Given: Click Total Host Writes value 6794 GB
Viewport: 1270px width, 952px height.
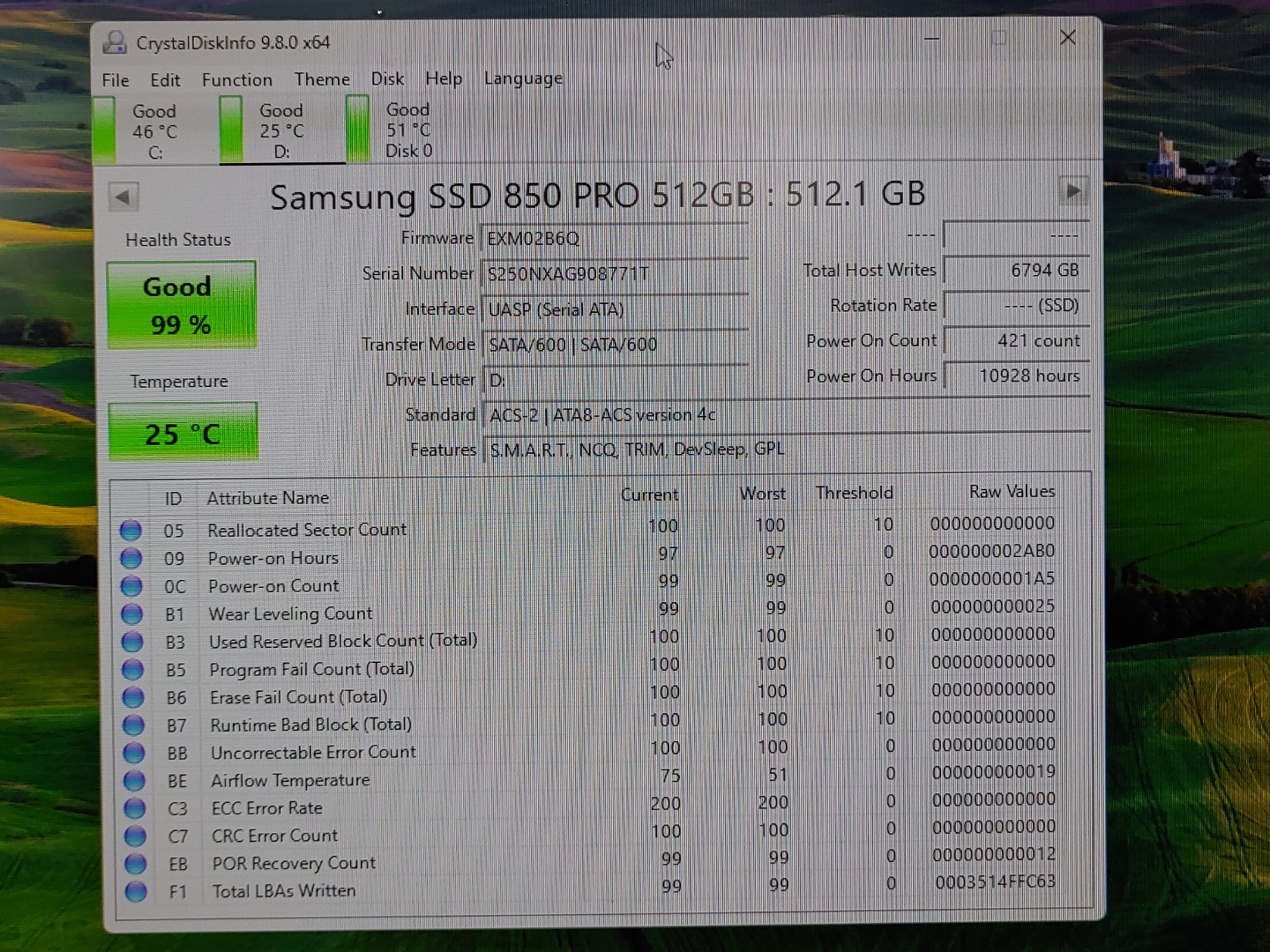Looking at the screenshot, I should 1016,270.
